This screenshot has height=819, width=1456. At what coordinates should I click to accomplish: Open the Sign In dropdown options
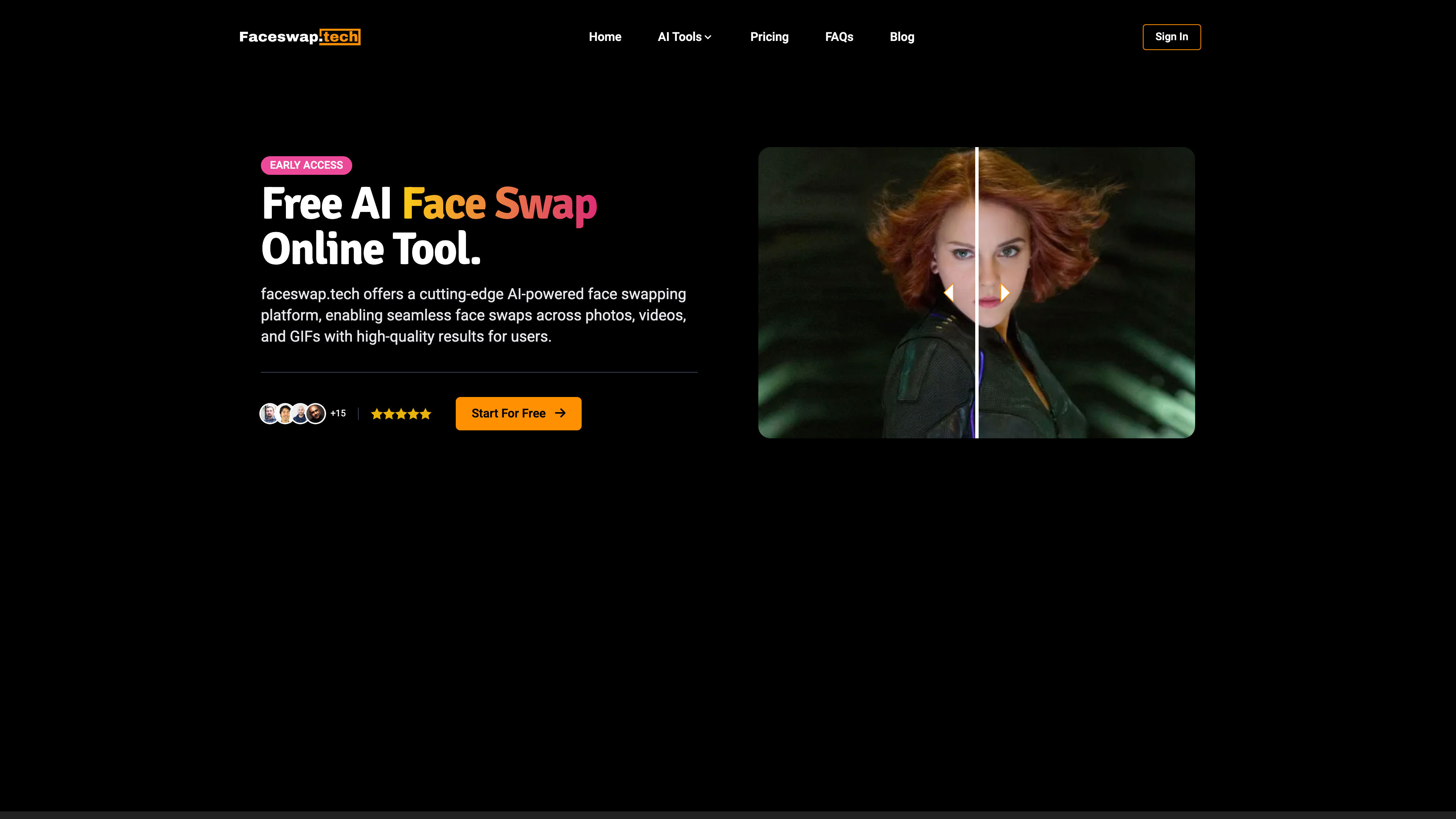coord(1171,37)
